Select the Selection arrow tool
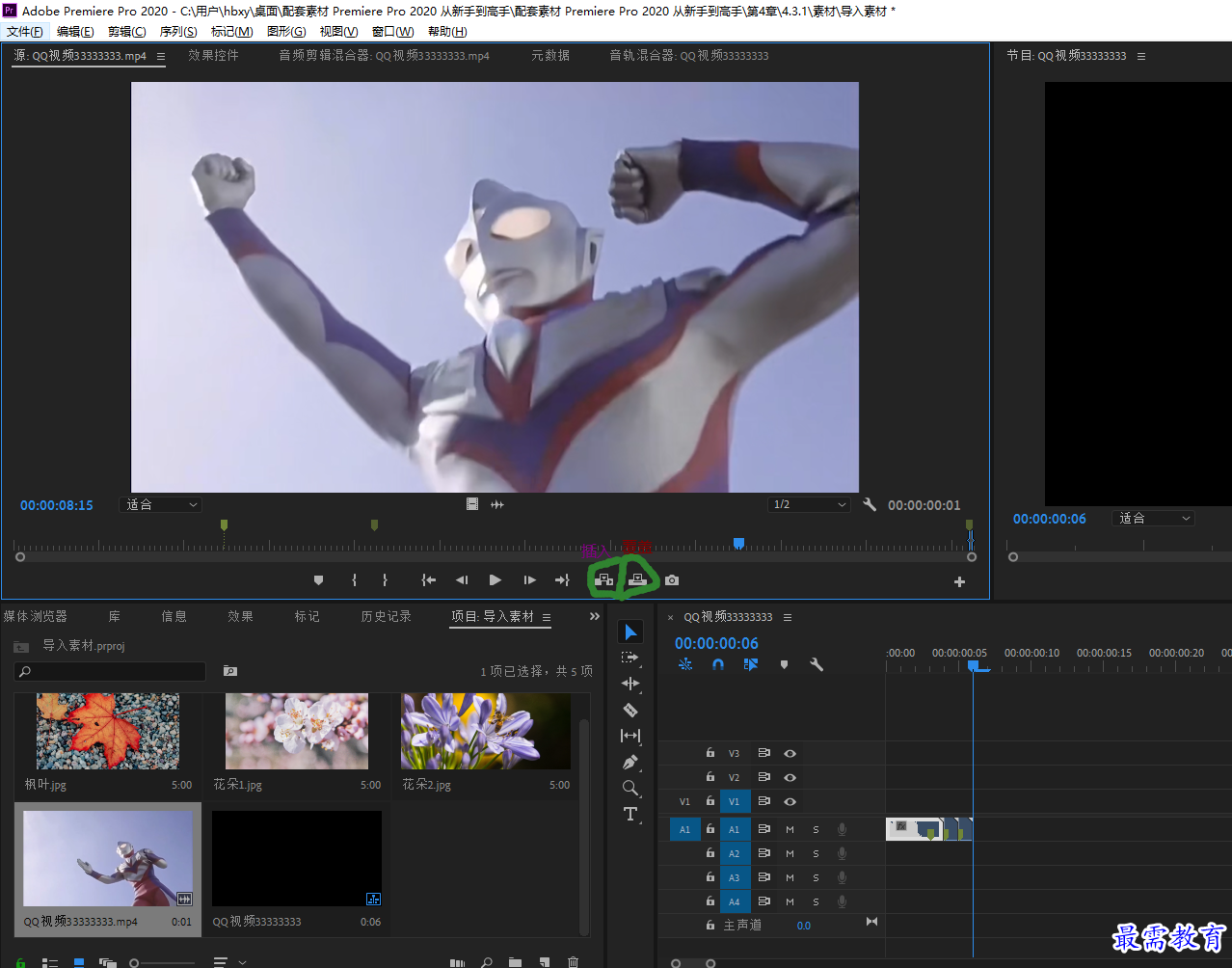 pyautogui.click(x=630, y=632)
